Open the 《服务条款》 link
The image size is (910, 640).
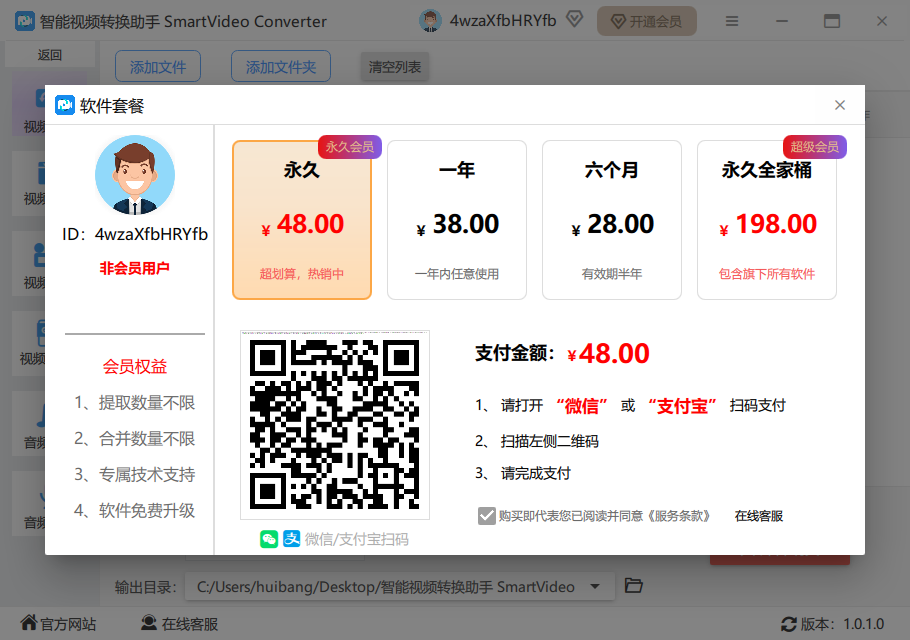(679, 516)
